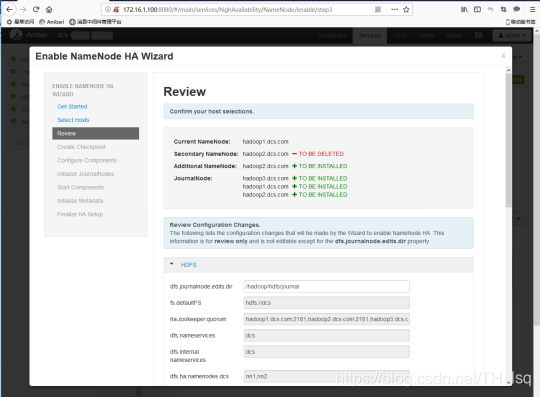Open the Ambari bookmark in bookmarks bar

pos(52,22)
